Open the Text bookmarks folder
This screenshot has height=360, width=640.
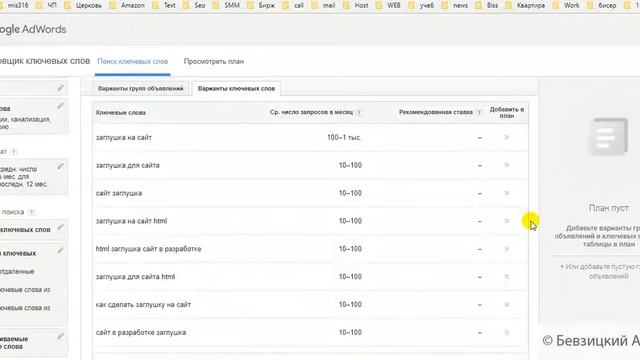[164, 5]
